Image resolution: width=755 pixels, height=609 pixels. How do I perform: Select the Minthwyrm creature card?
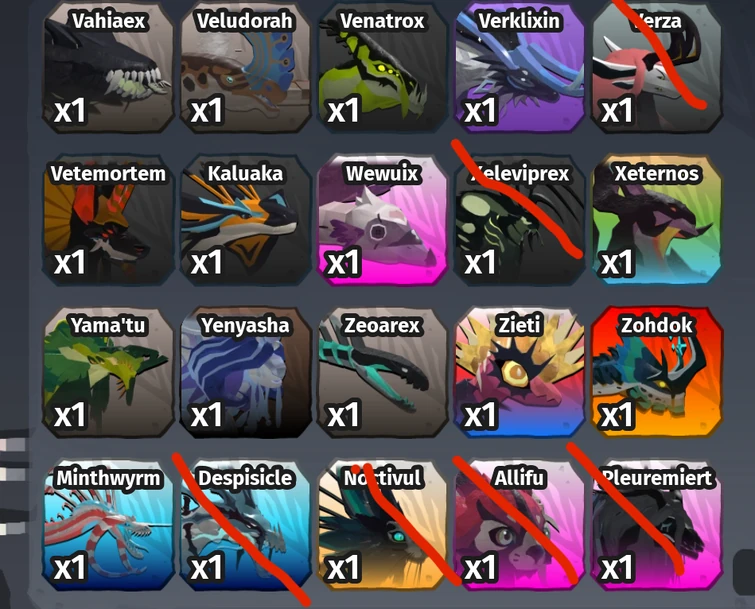click(x=108, y=525)
